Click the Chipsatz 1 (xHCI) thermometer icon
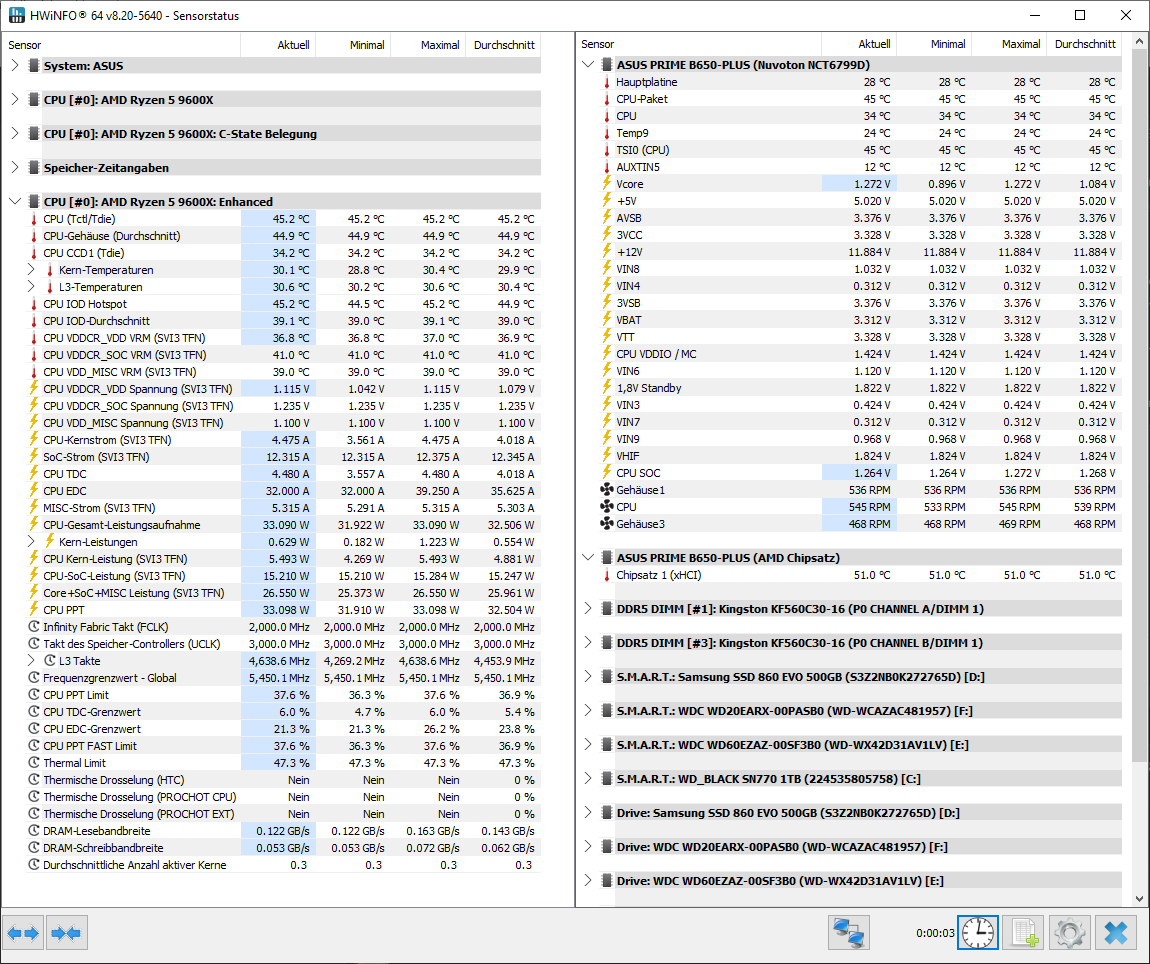 coord(607,575)
